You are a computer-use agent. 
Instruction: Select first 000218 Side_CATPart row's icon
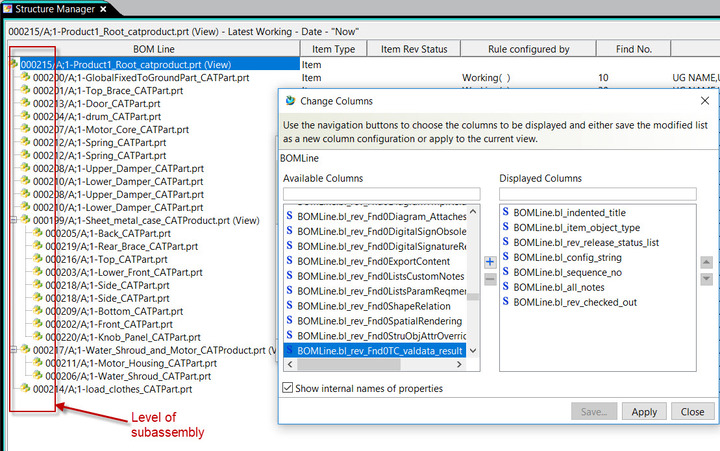point(38,284)
